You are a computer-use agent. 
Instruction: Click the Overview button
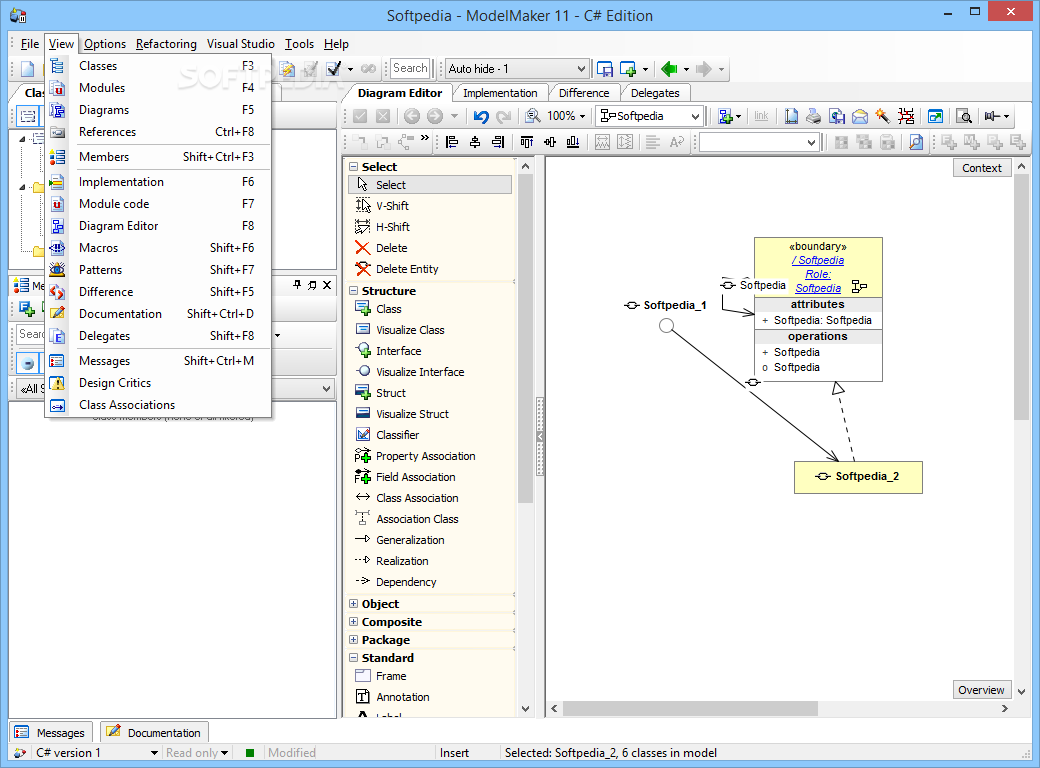(982, 690)
